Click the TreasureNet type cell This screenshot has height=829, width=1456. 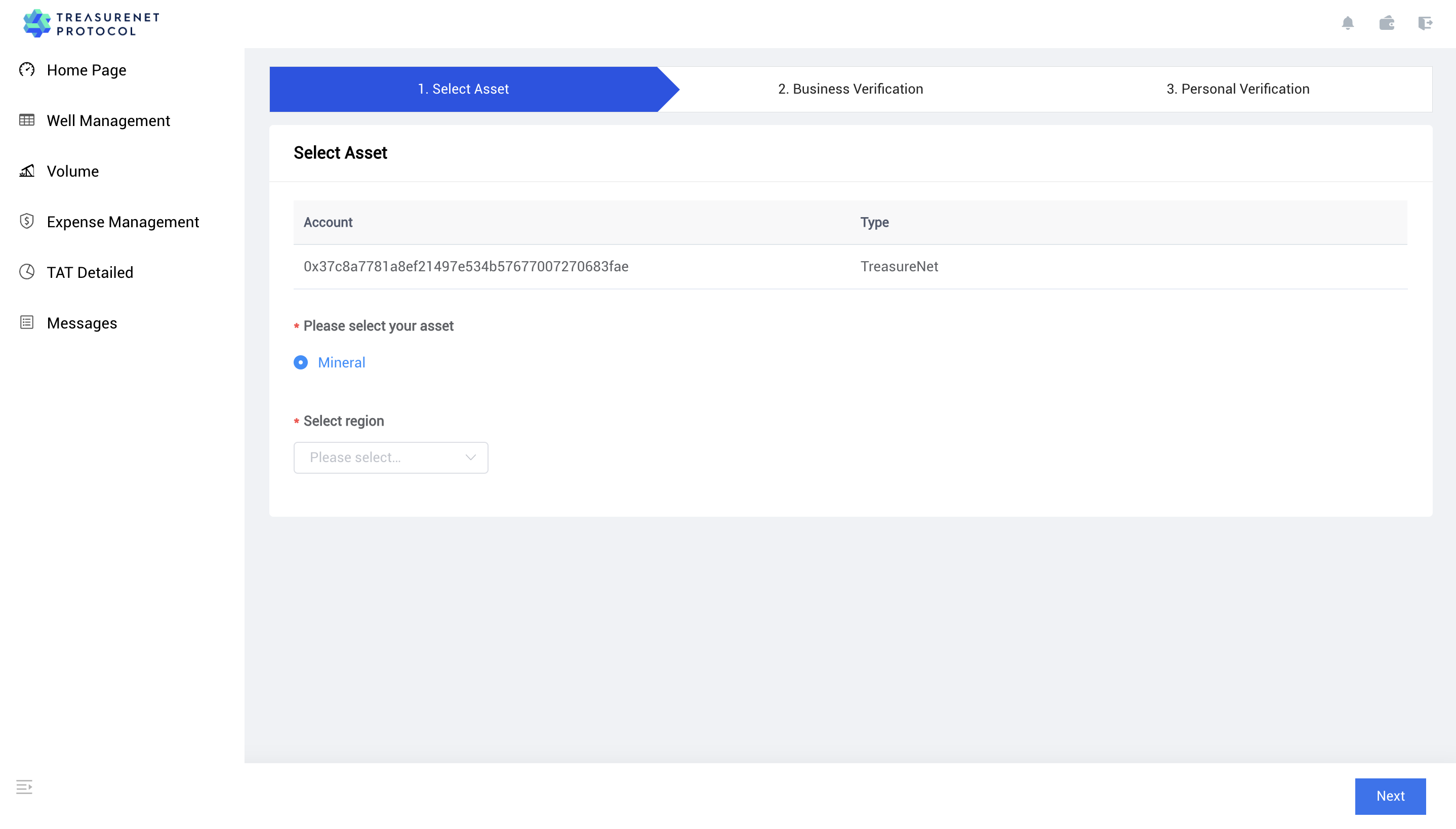pyautogui.click(x=899, y=266)
